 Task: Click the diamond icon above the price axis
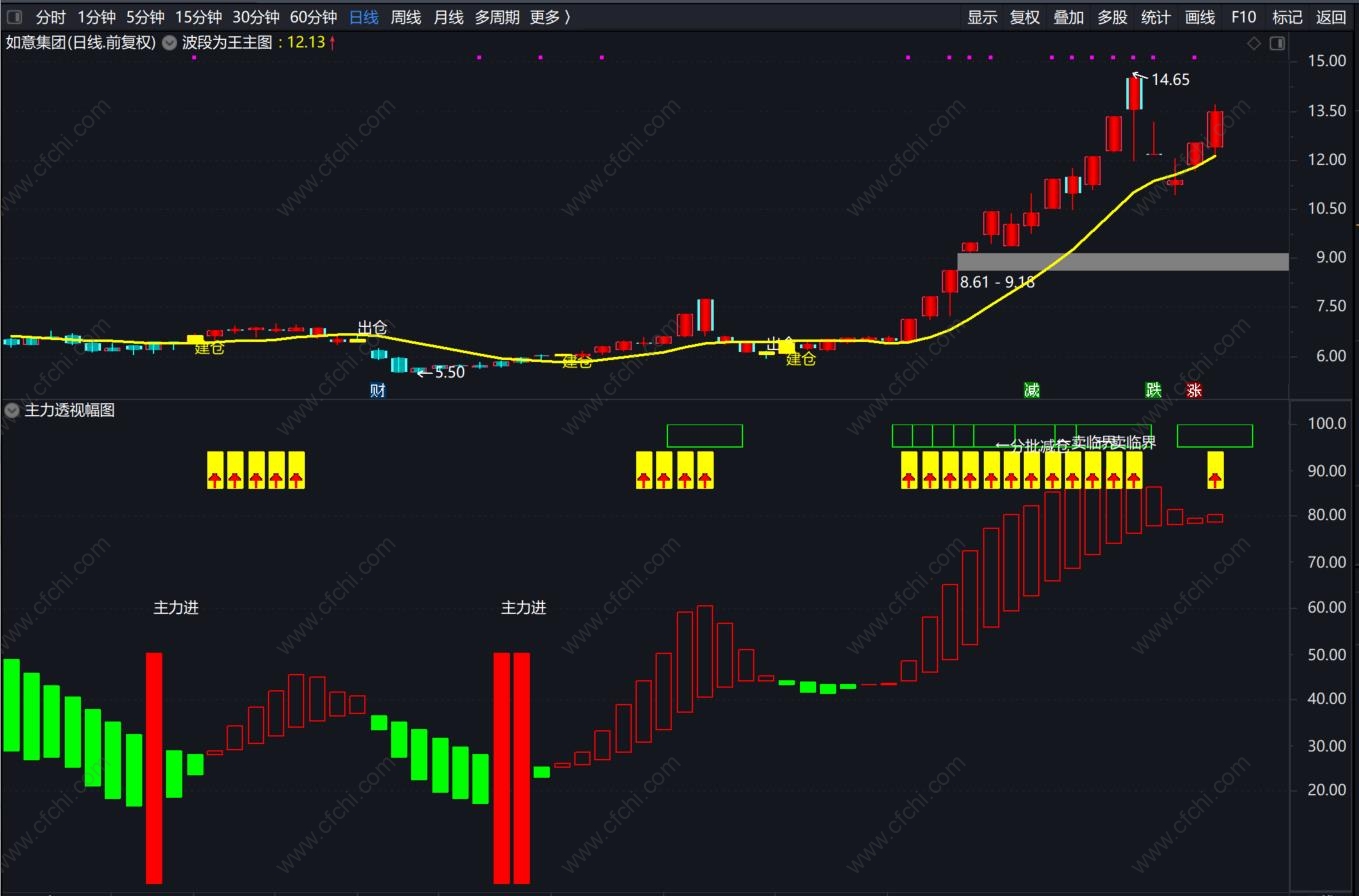point(1254,43)
